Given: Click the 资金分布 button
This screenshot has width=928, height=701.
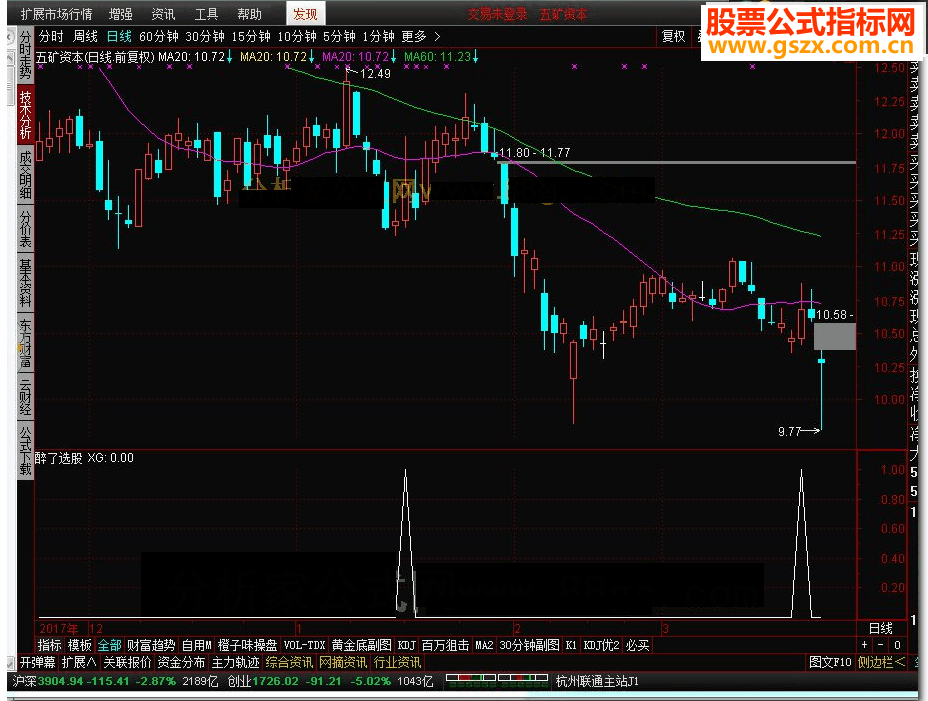Looking at the screenshot, I should (x=181, y=663).
